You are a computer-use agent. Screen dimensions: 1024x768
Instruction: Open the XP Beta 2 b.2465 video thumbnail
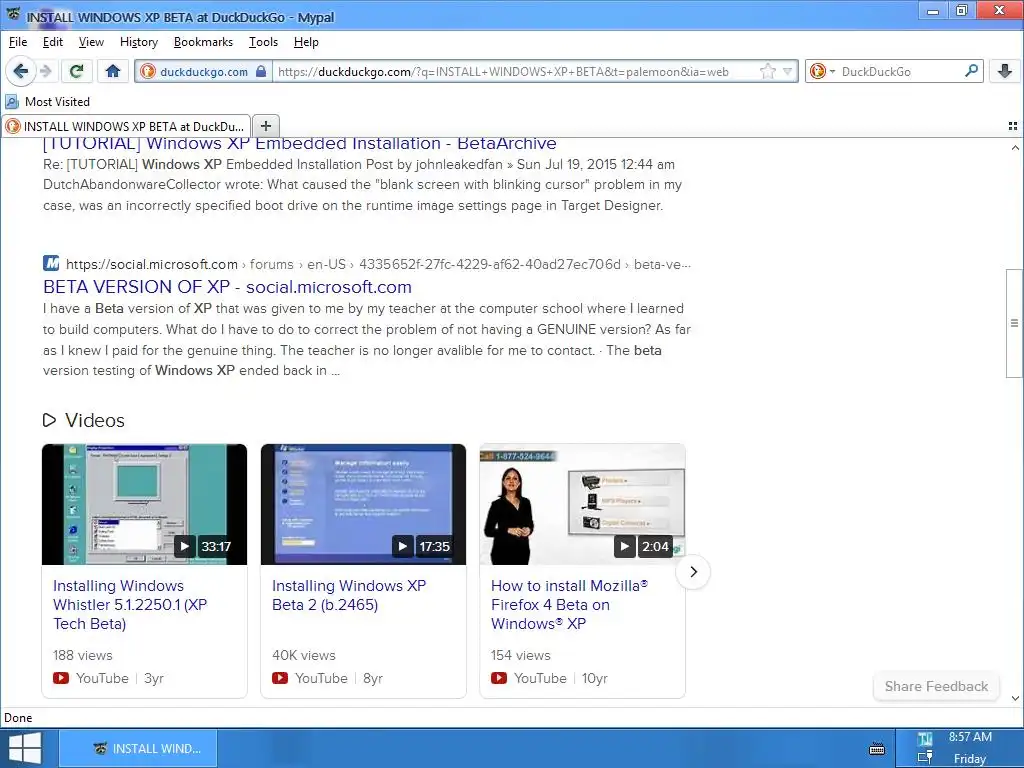pos(363,504)
